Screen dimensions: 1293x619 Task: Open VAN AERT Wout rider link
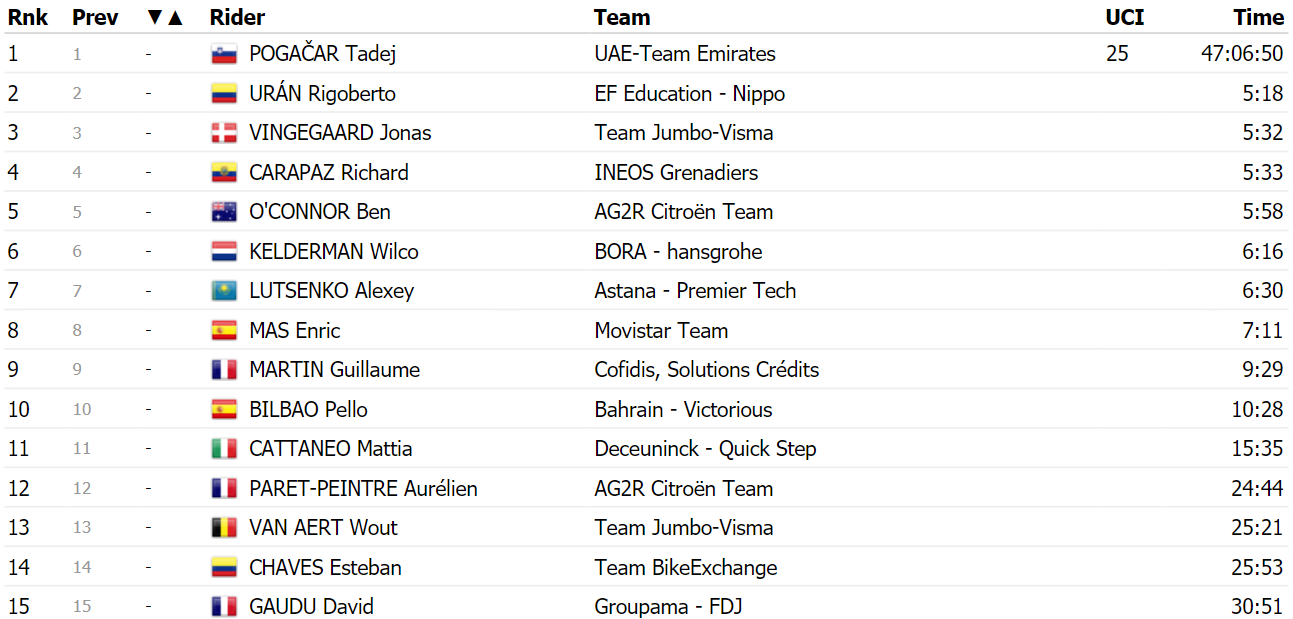323,528
